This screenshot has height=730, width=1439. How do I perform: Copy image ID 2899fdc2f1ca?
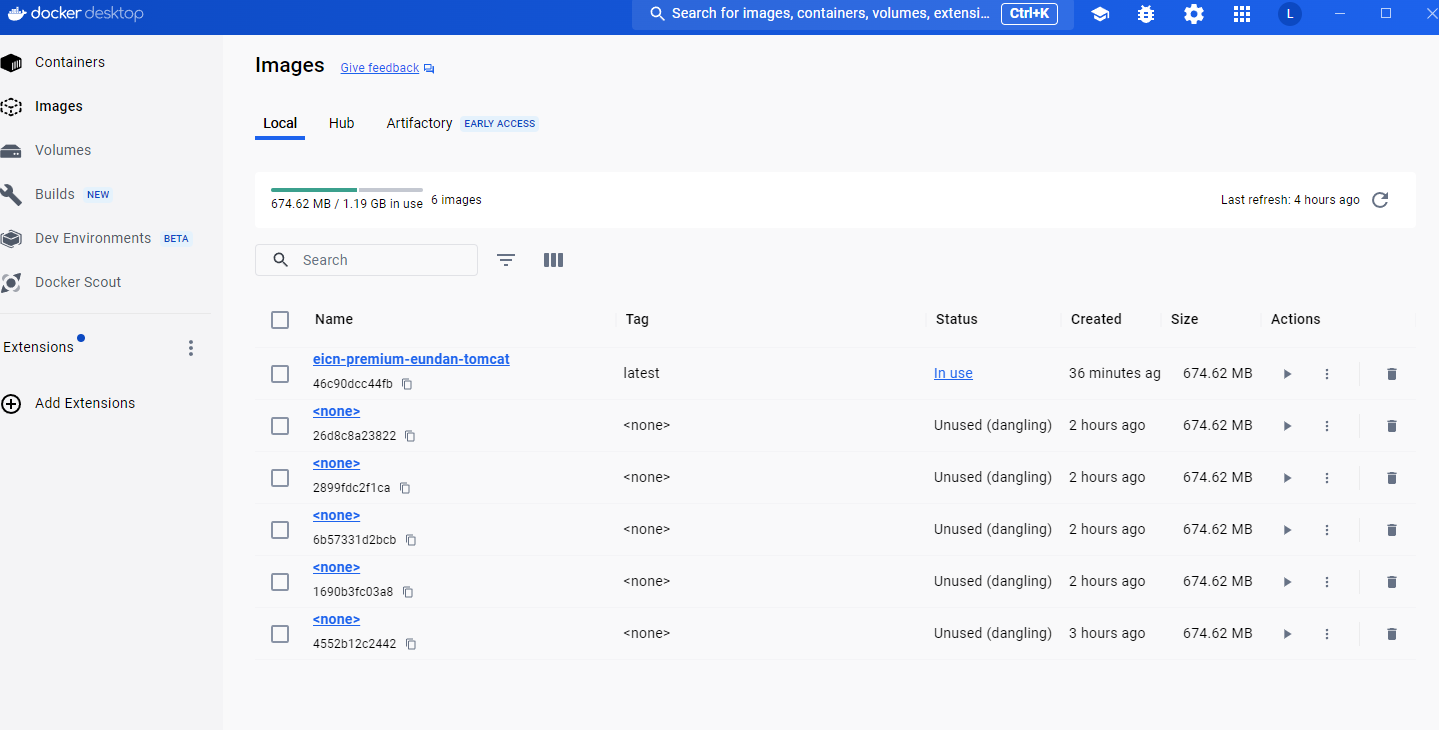click(x=405, y=488)
